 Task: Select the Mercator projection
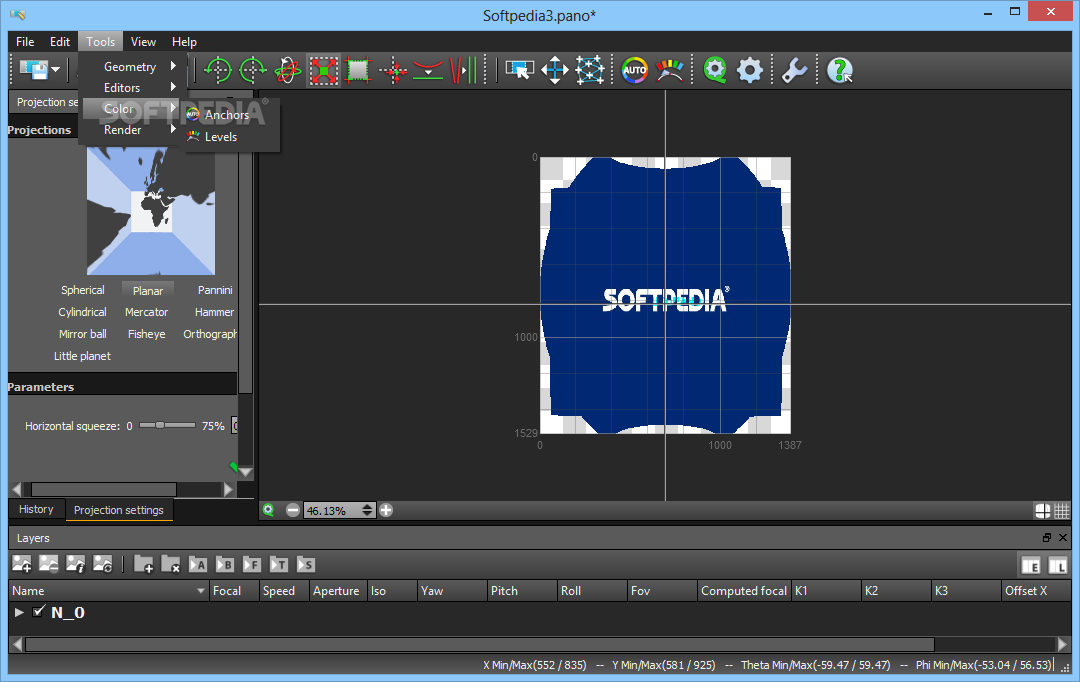pos(146,312)
